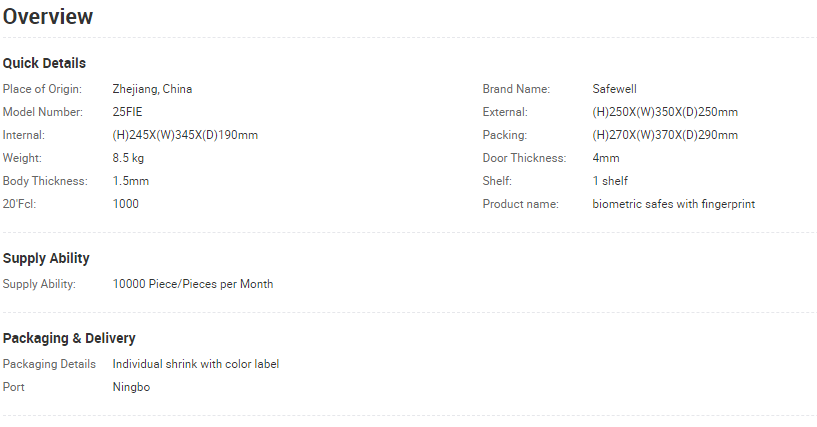Image resolution: width=817 pixels, height=427 pixels.
Task: Click the Quick Details section title
Action: [x=44, y=63]
